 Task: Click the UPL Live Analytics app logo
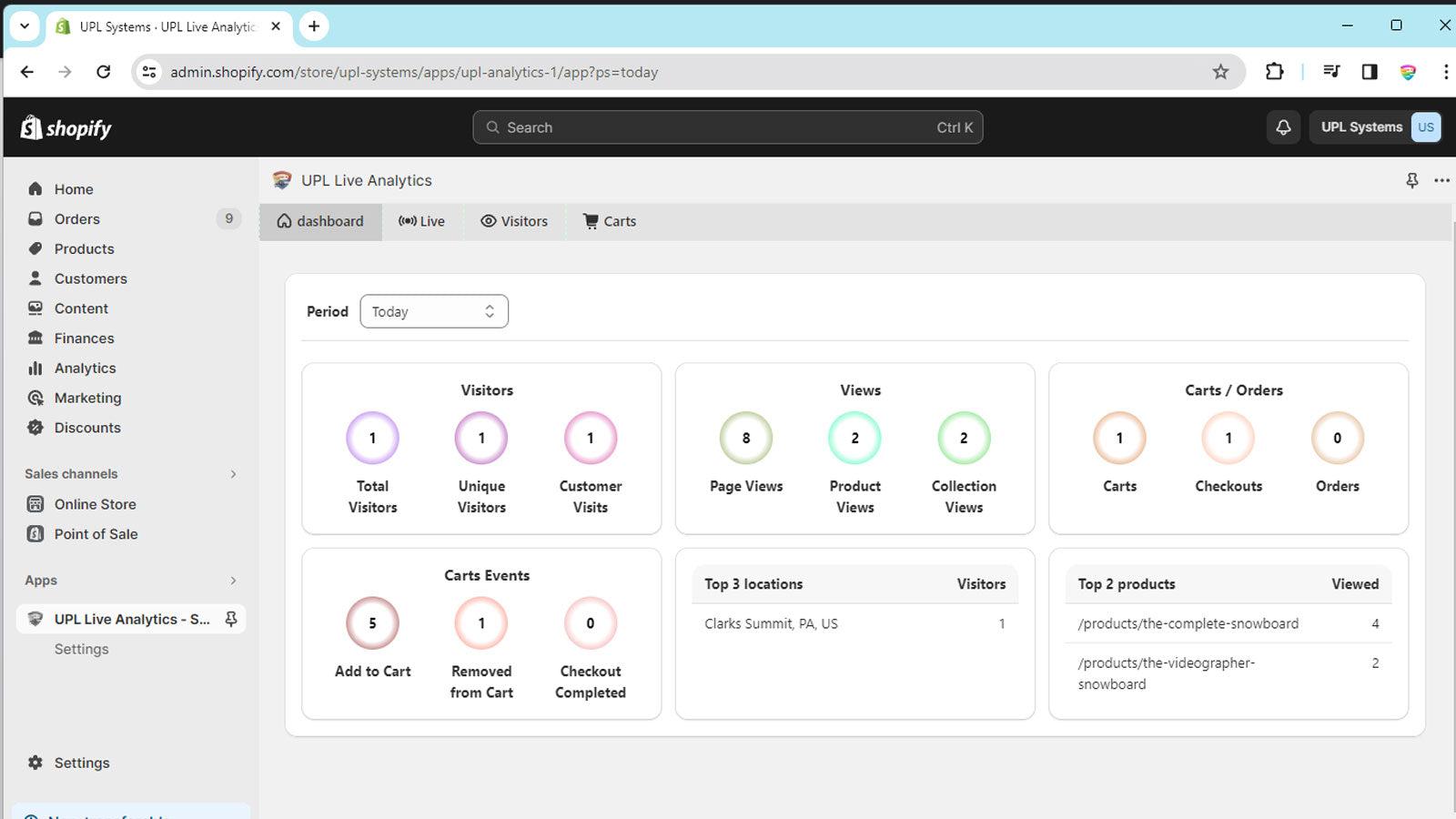coord(281,180)
